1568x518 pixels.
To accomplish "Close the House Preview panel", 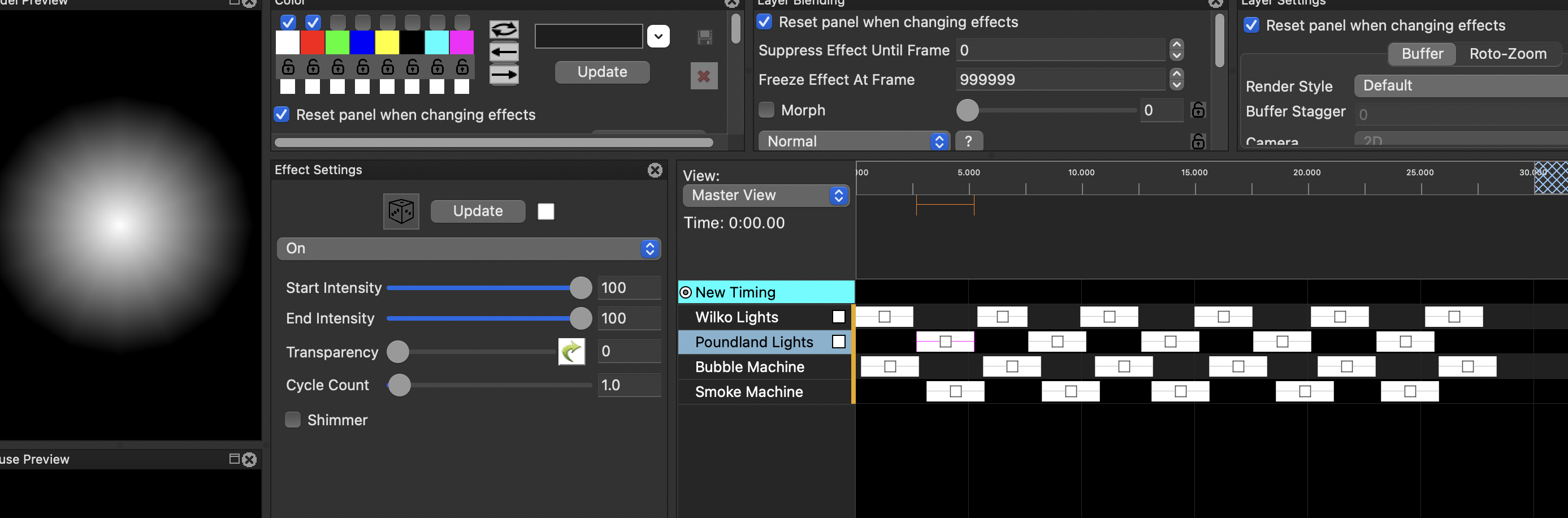I will [x=250, y=460].
